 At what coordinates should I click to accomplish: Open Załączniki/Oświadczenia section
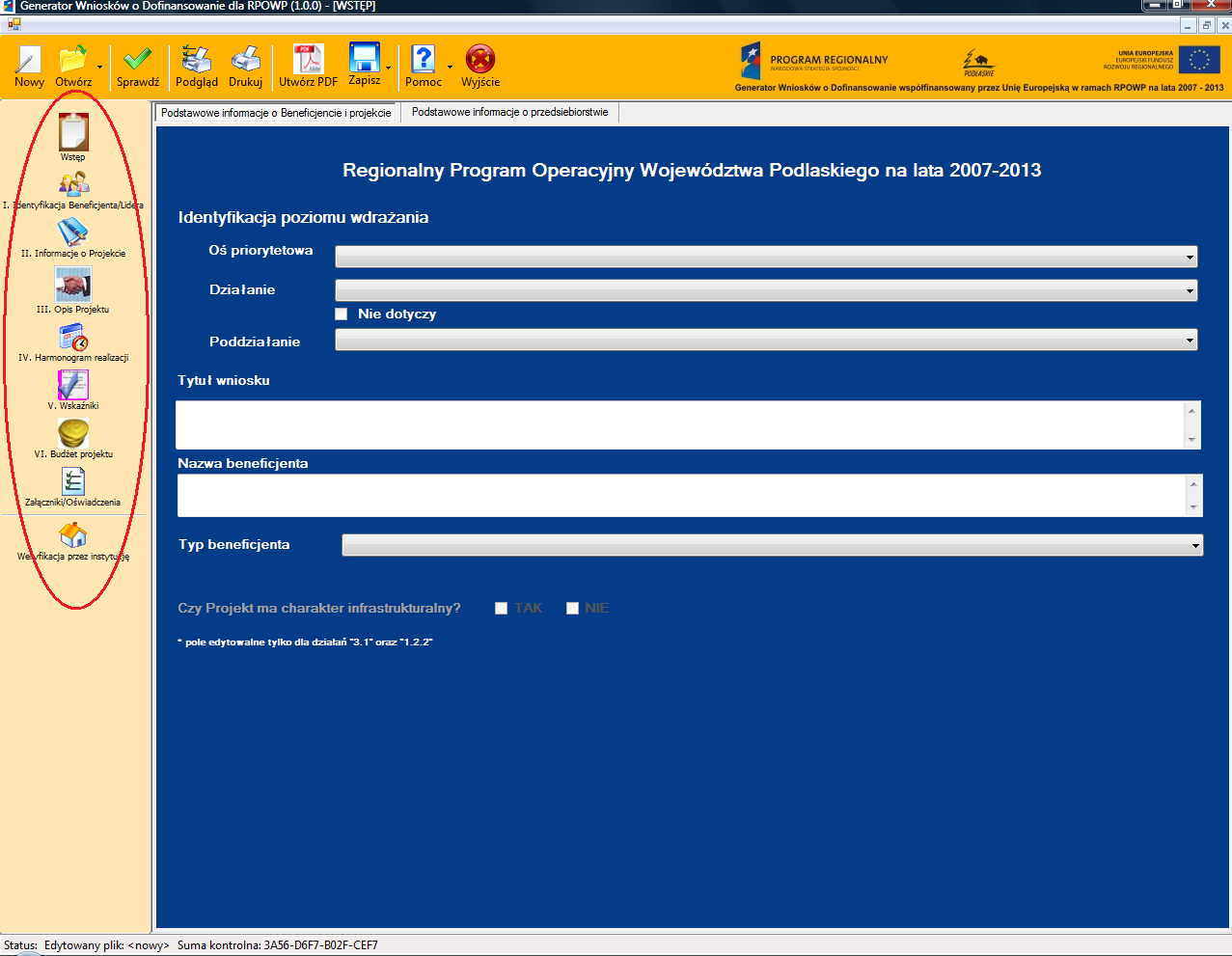coord(73,487)
